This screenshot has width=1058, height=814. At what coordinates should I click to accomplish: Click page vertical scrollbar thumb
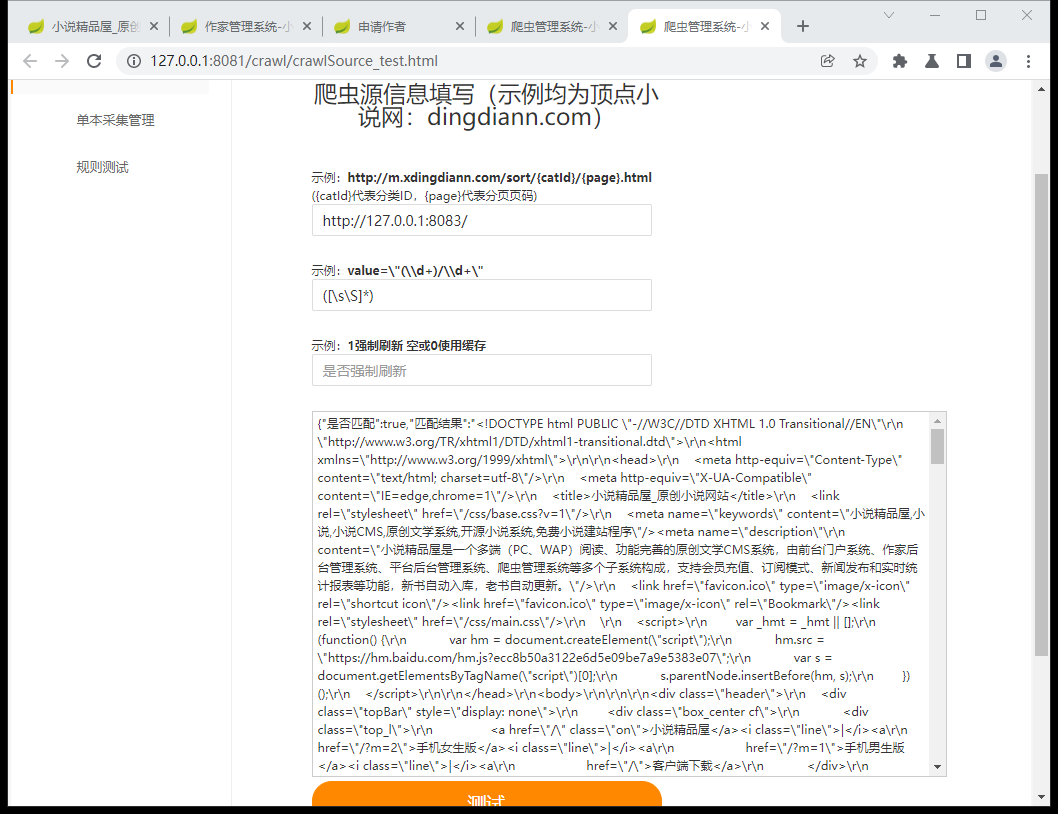coord(1041,414)
